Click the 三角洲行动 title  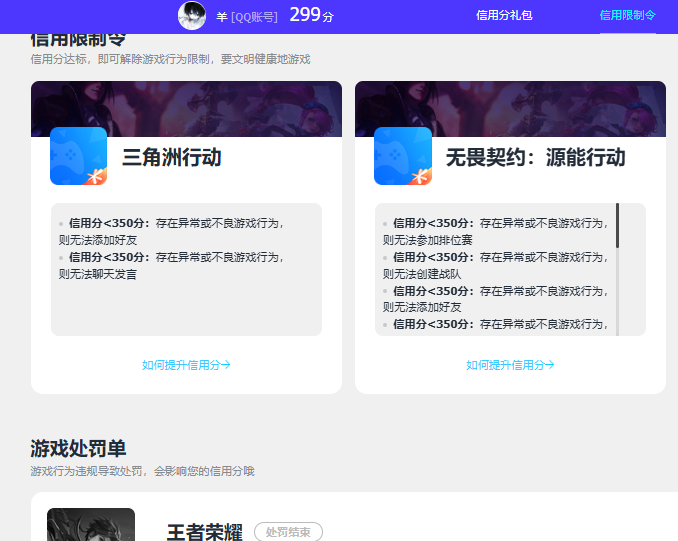(x=172, y=157)
